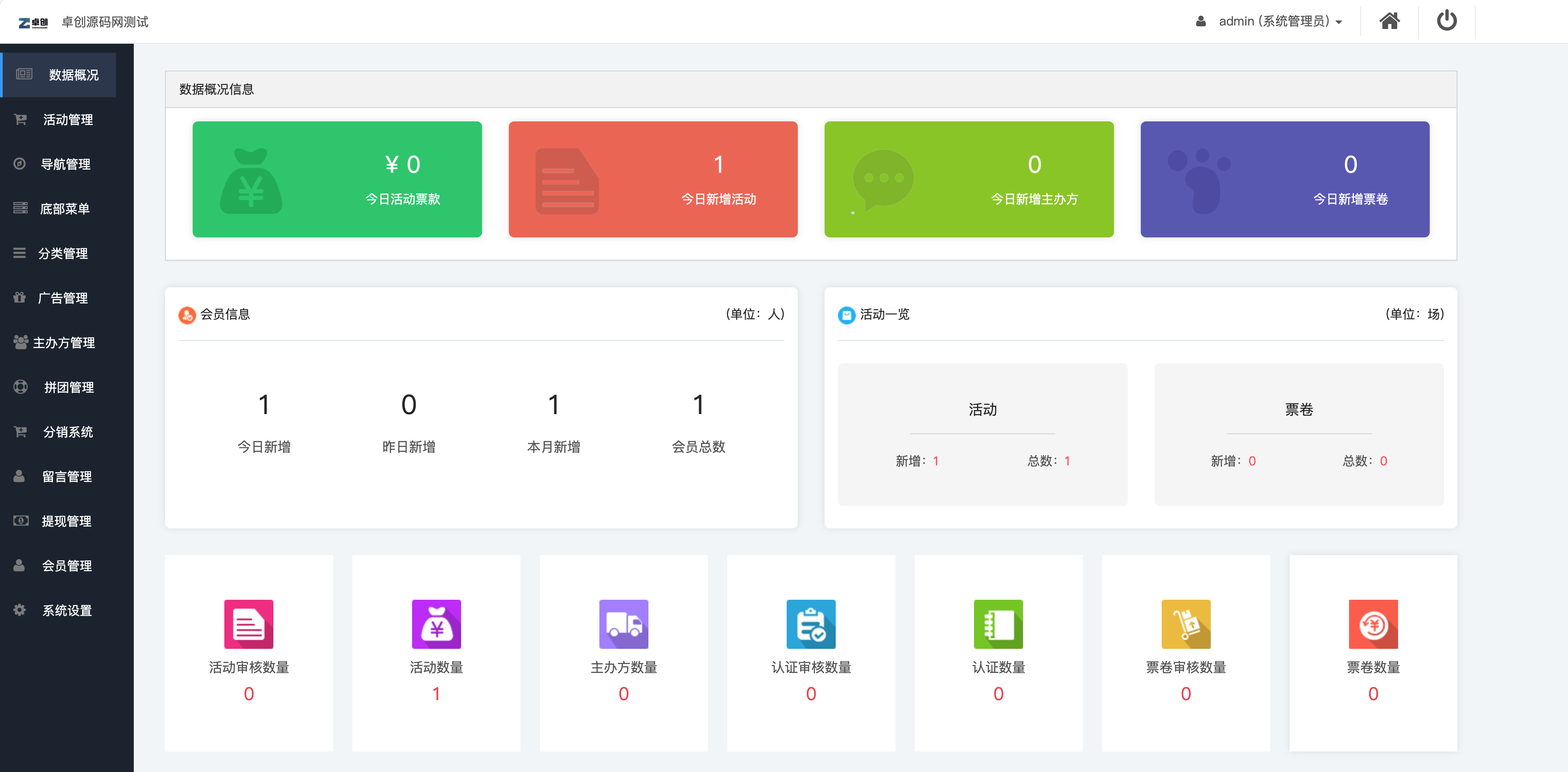Screen dimensions: 1568x772
Task: Open 系统设置 sidebar item
Action: coord(67,610)
